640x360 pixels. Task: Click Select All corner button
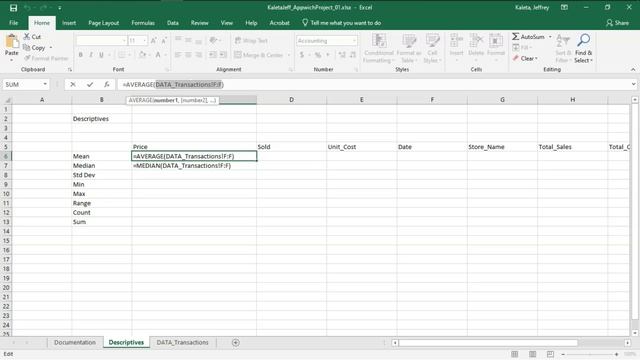click(6, 100)
